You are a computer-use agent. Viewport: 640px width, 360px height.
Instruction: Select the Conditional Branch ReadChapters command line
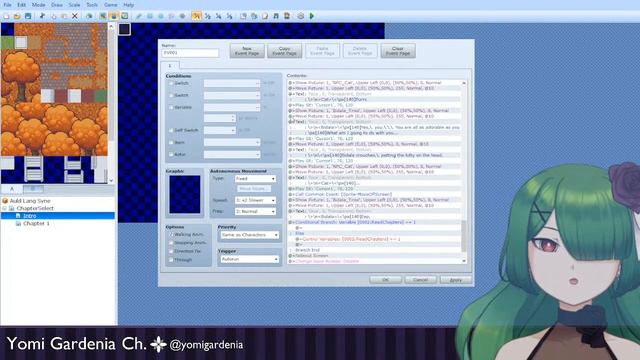(374, 222)
